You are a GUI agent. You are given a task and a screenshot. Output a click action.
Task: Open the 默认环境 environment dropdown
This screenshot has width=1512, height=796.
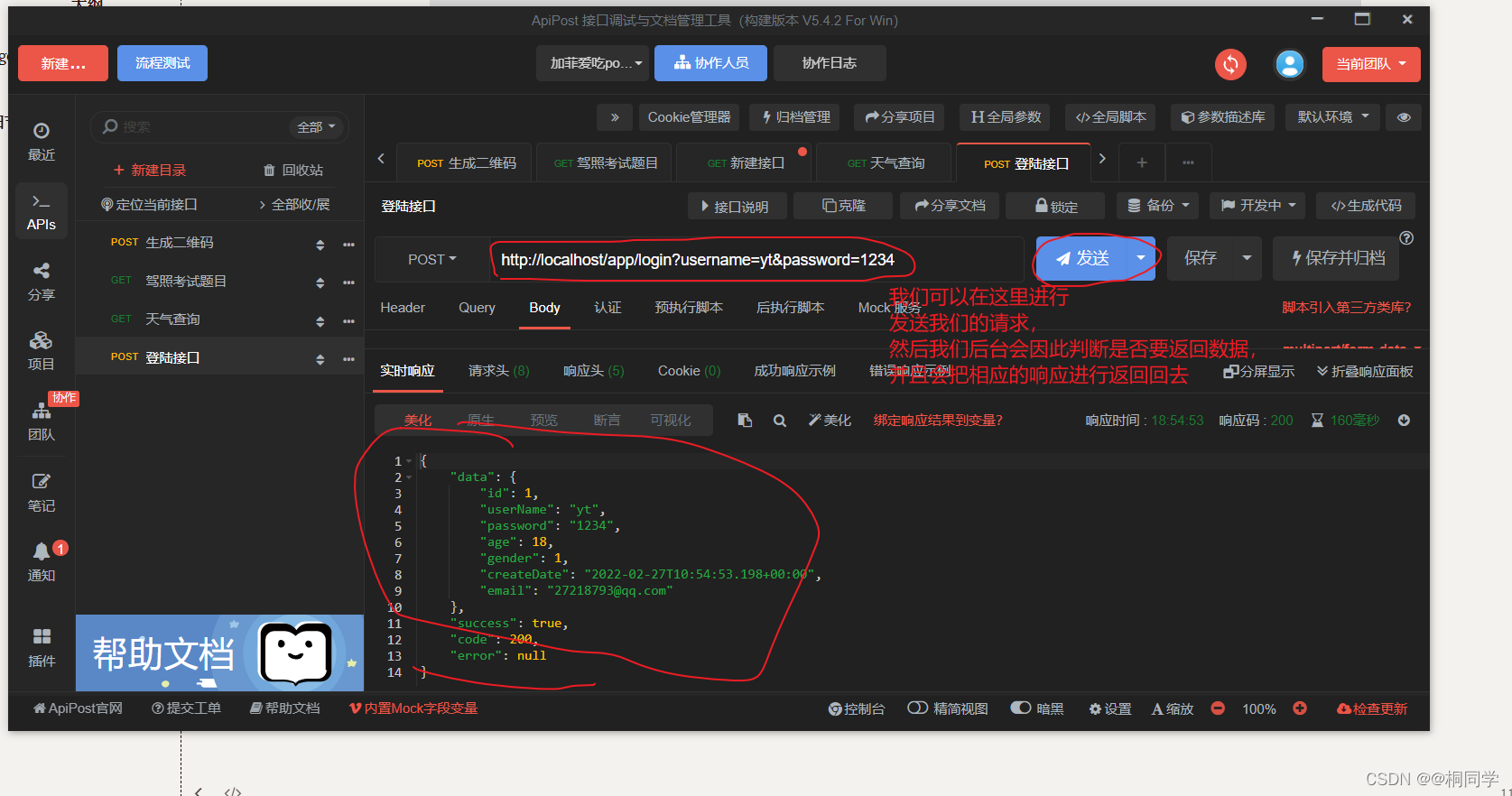point(1332,117)
